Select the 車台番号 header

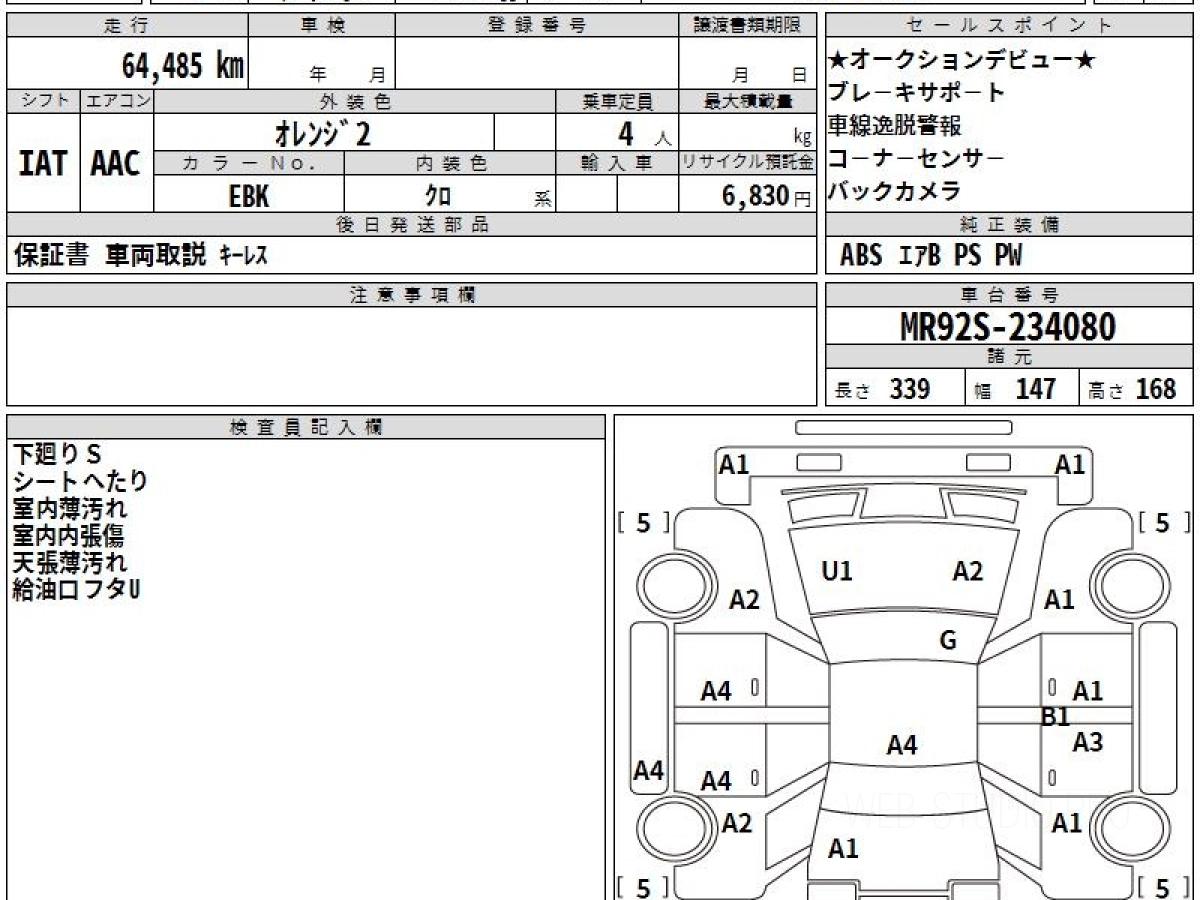pos(1009,295)
